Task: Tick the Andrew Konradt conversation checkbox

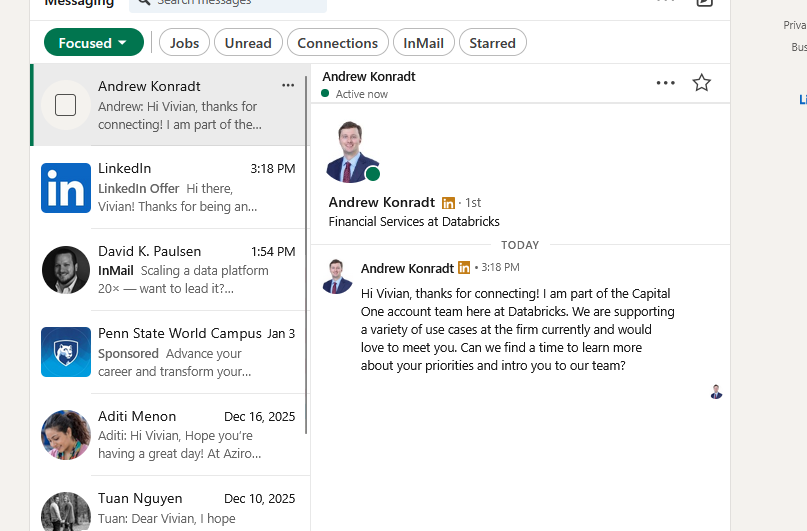Action: point(66,105)
